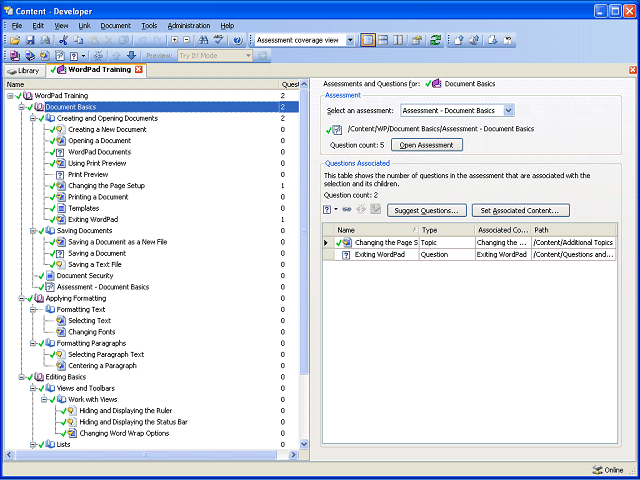The height and width of the screenshot is (480, 640).
Task: Click the tree's horizontal scrollbar right arrow
Action: point(293,454)
